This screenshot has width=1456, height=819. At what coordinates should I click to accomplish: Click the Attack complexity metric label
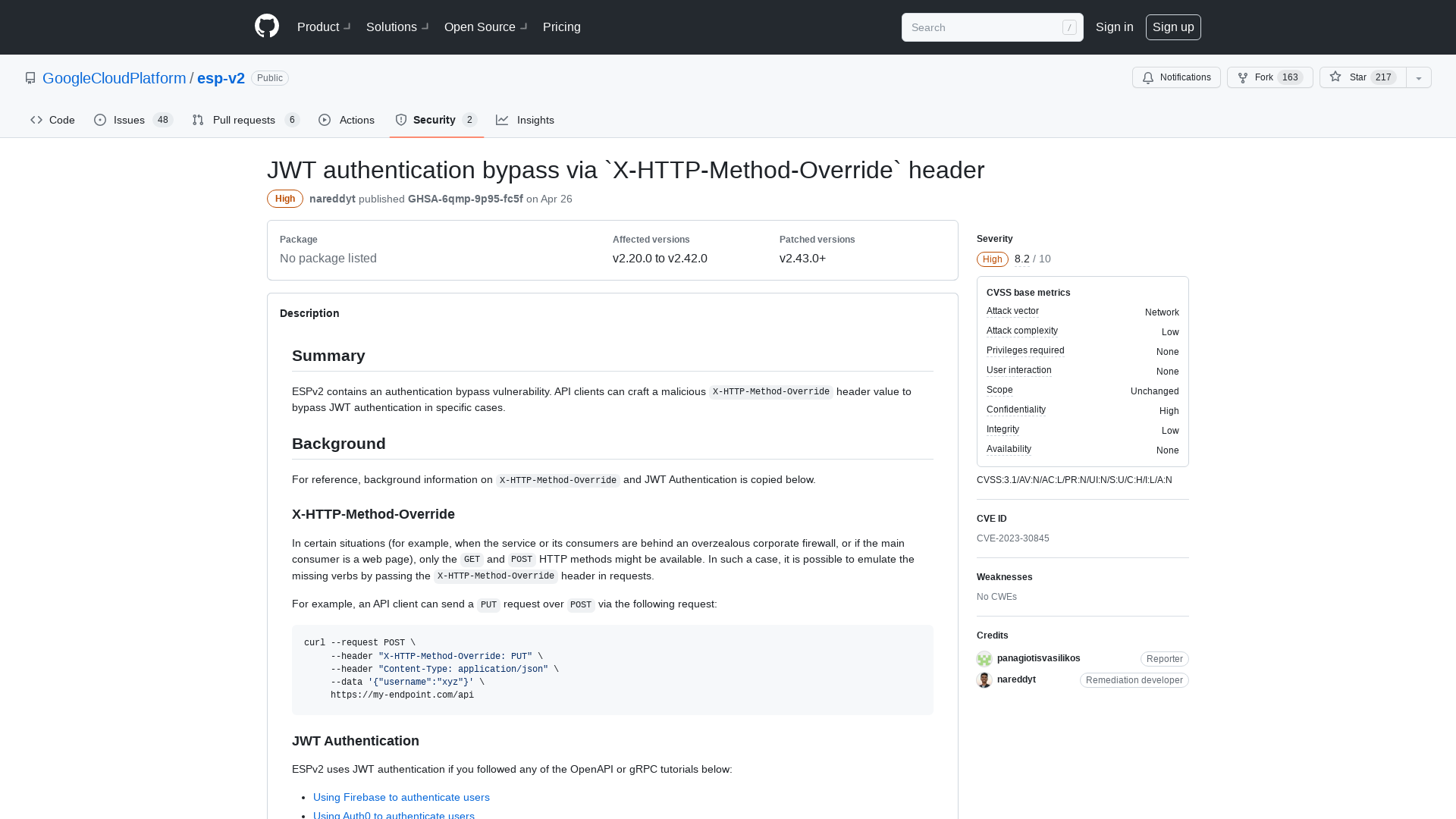(1022, 331)
